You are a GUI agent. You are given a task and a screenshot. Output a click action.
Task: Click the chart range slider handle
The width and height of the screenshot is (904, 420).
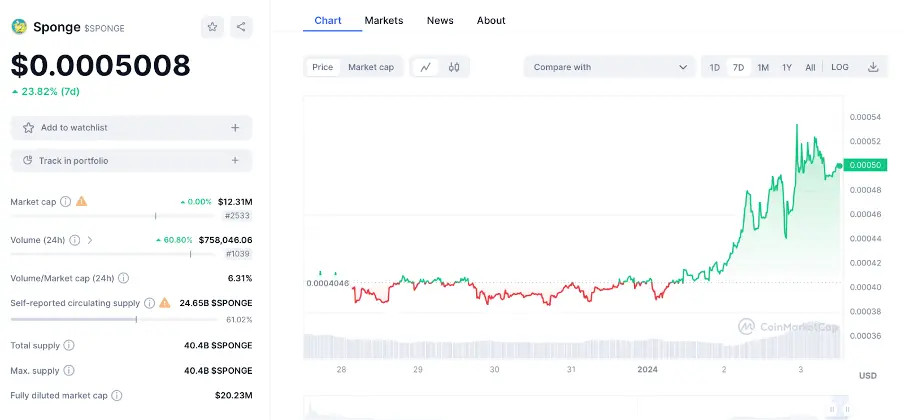pos(832,408)
